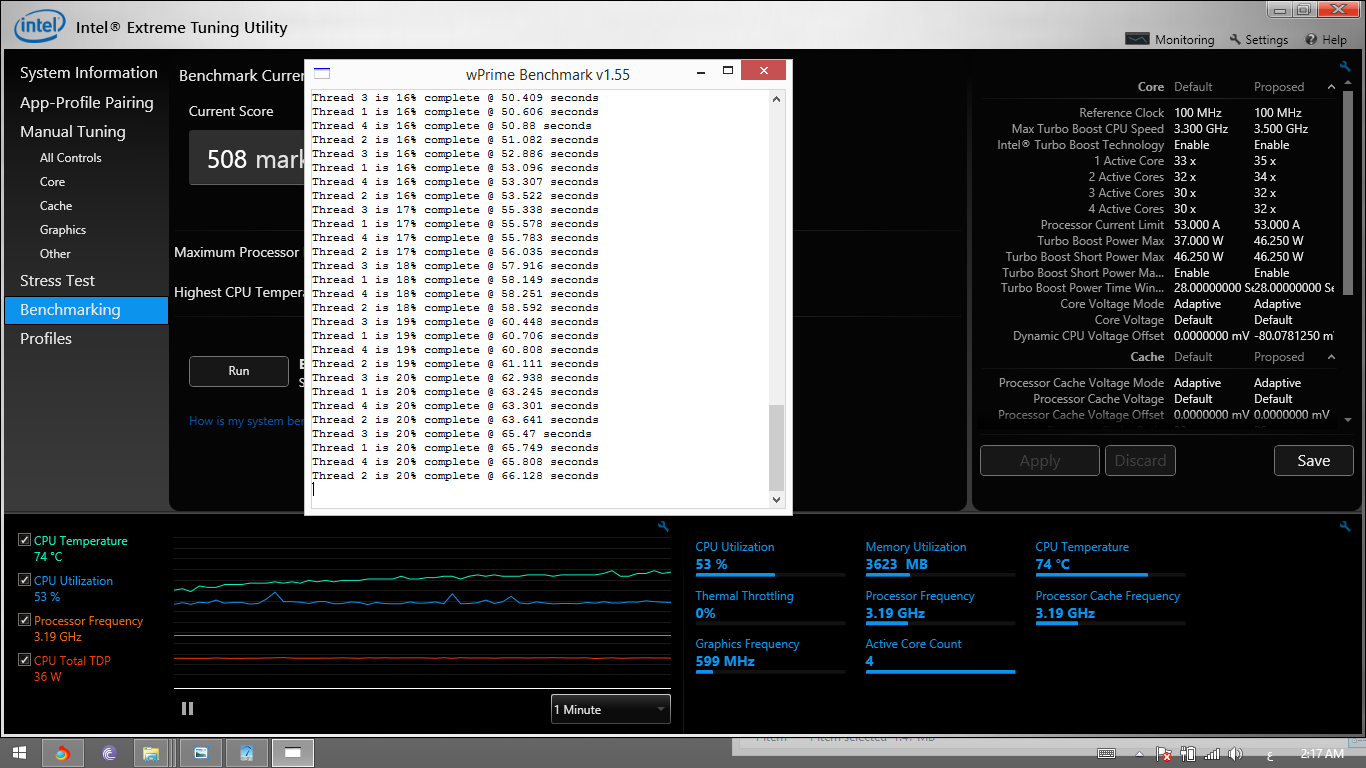Open the 2:17 AM clock
1366x768 pixels.
click(x=1322, y=753)
